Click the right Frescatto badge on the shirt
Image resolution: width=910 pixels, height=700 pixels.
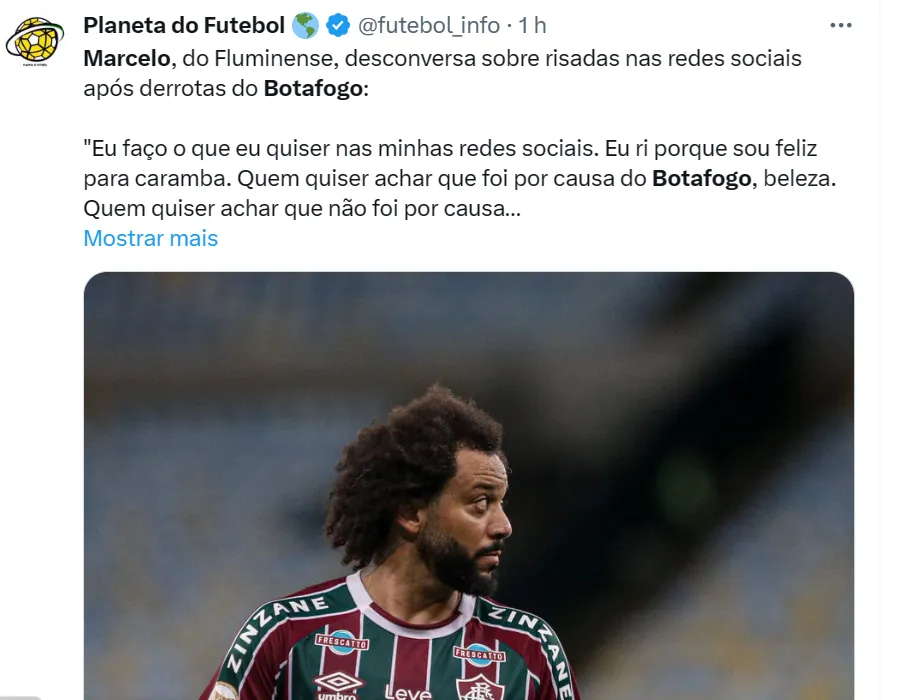[479, 654]
